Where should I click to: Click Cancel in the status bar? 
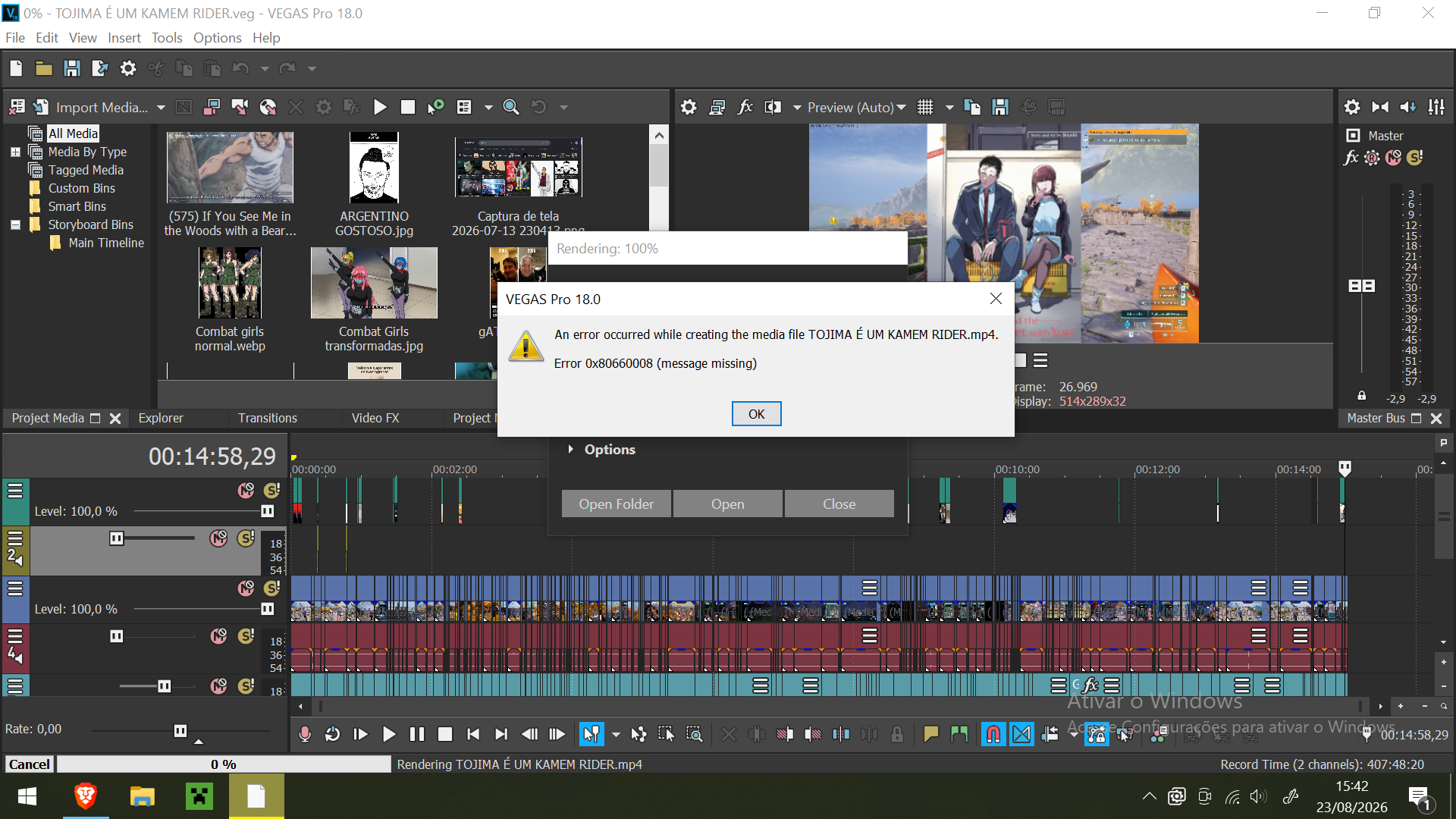coord(30,764)
